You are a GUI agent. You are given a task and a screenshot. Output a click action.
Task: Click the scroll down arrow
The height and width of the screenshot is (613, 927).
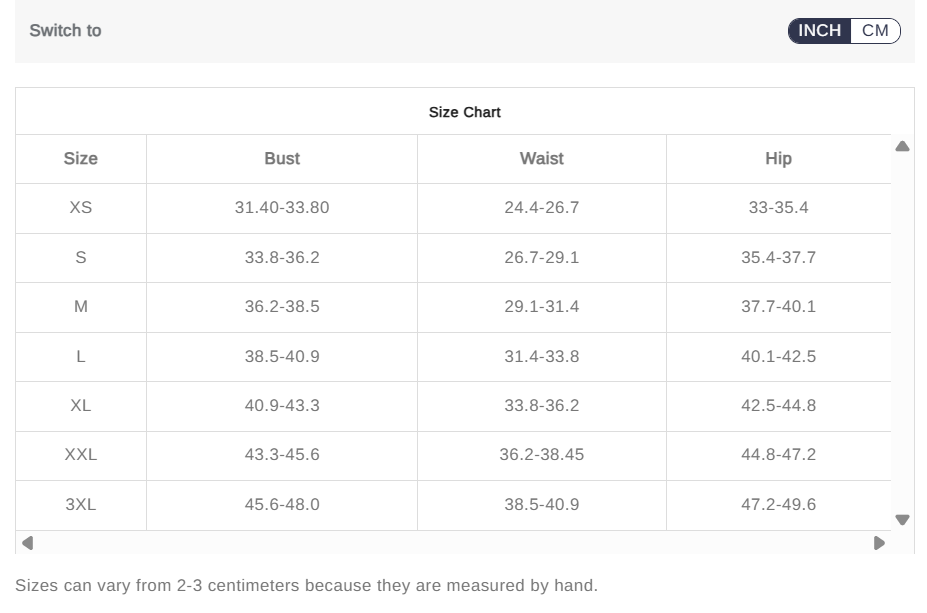tap(902, 520)
